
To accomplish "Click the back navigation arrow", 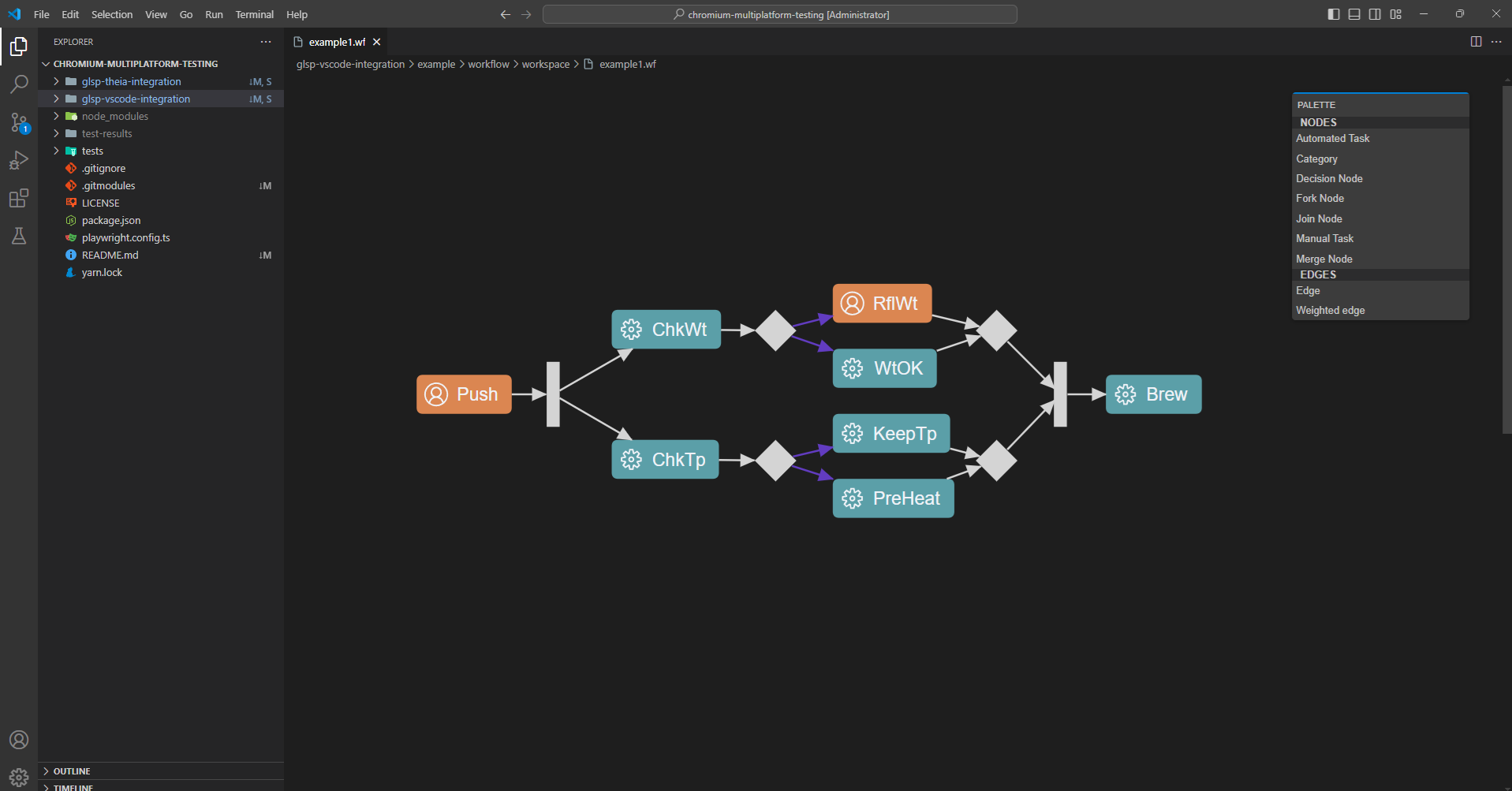I will 505,14.
